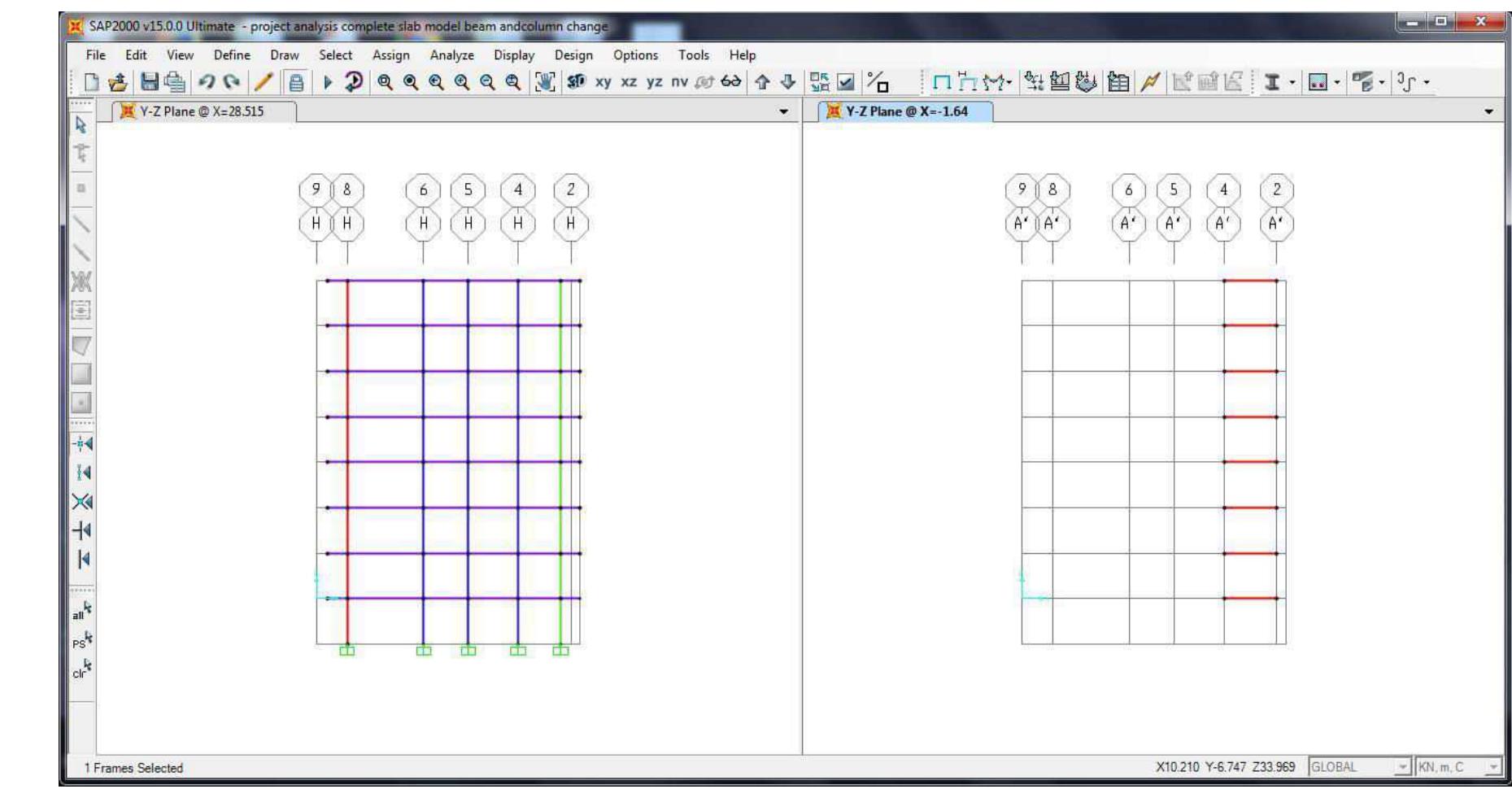Click the red column on grid line 8

point(347,464)
